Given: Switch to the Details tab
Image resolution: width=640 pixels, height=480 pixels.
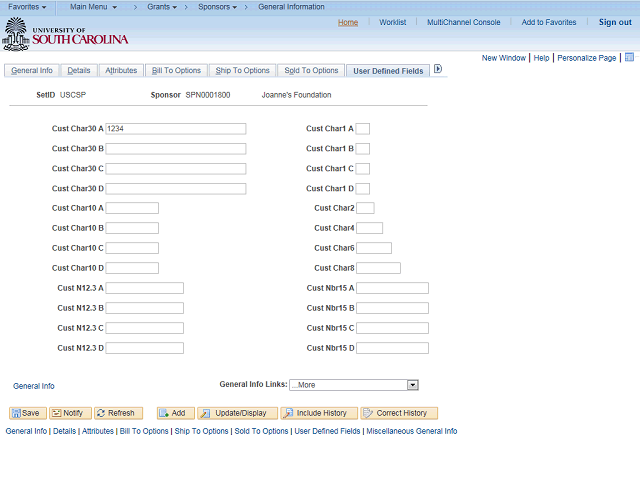Looking at the screenshot, I should [79, 71].
